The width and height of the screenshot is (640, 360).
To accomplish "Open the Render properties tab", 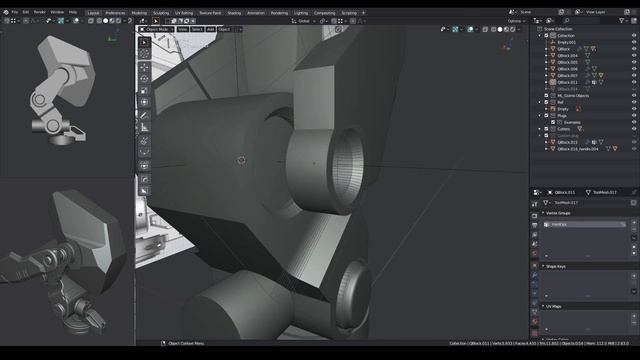I will 535,216.
